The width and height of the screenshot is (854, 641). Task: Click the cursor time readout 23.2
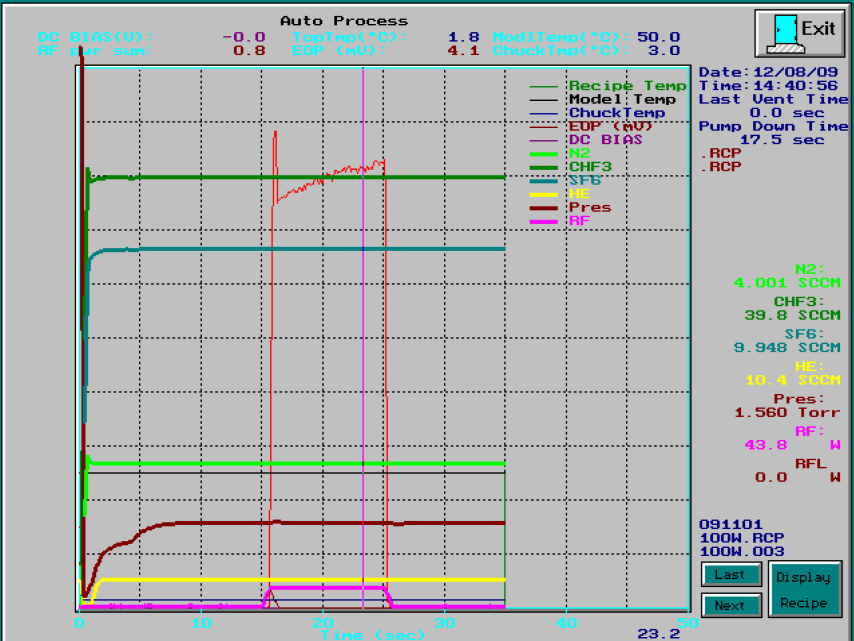point(658,634)
